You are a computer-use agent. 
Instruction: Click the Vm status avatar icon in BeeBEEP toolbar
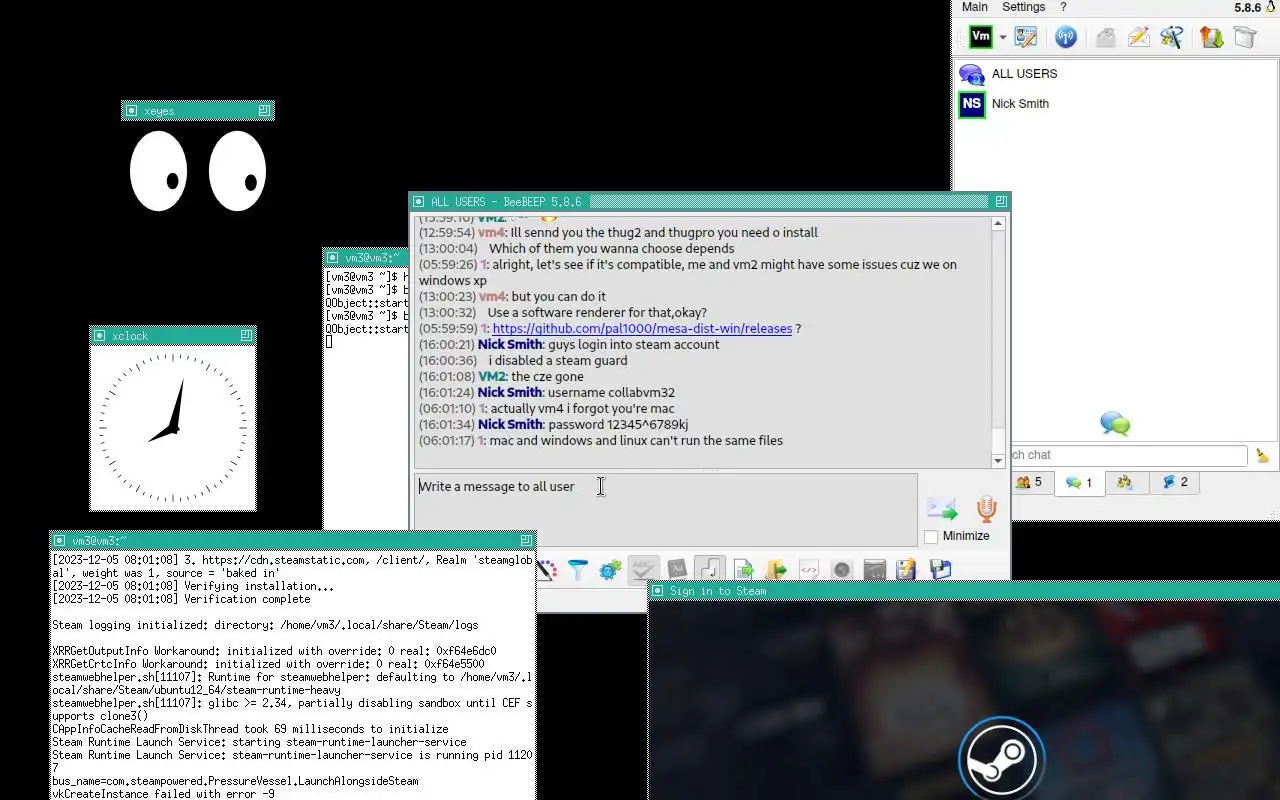click(981, 37)
